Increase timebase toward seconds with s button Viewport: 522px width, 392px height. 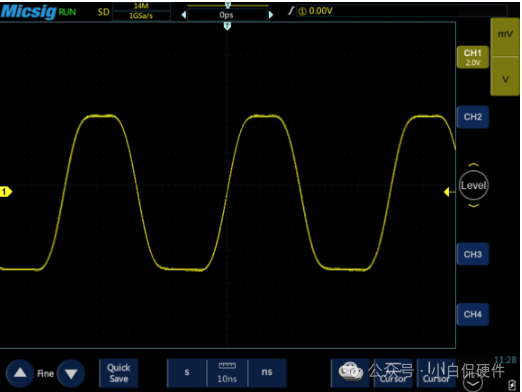click(x=187, y=373)
